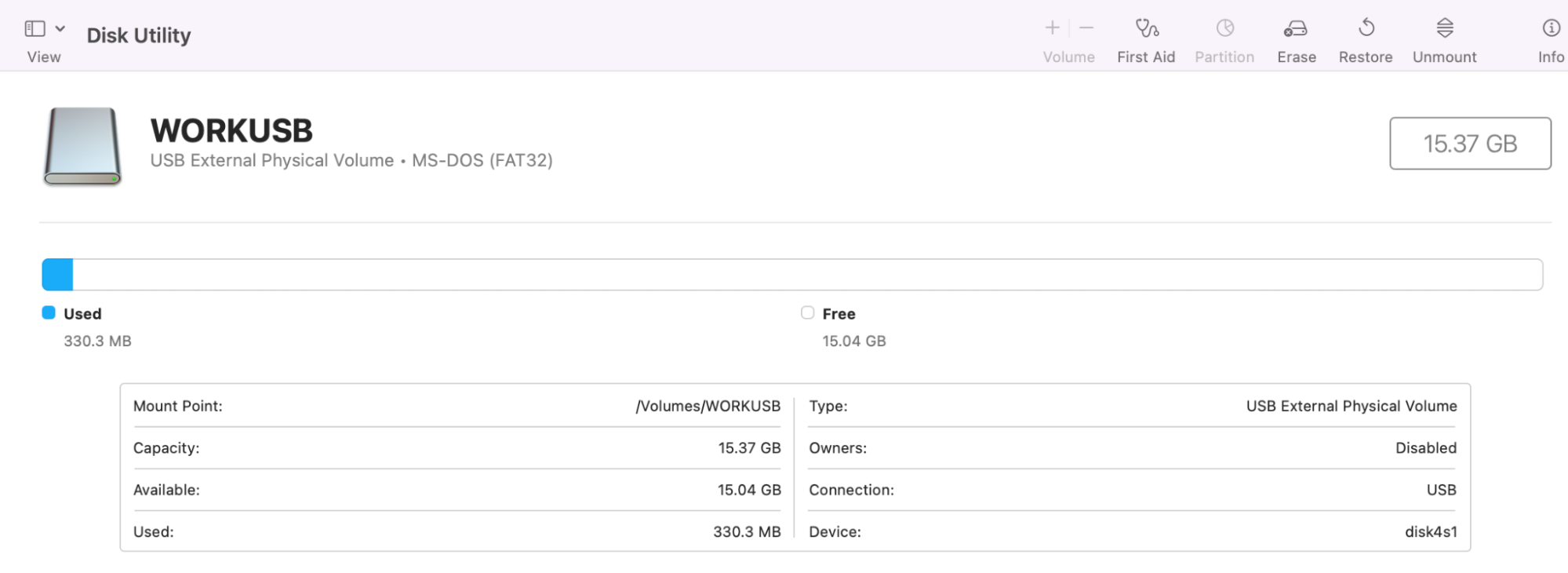This screenshot has height=573, width=1568.
Task: Expand the View dropdown chevron
Action: (x=60, y=29)
